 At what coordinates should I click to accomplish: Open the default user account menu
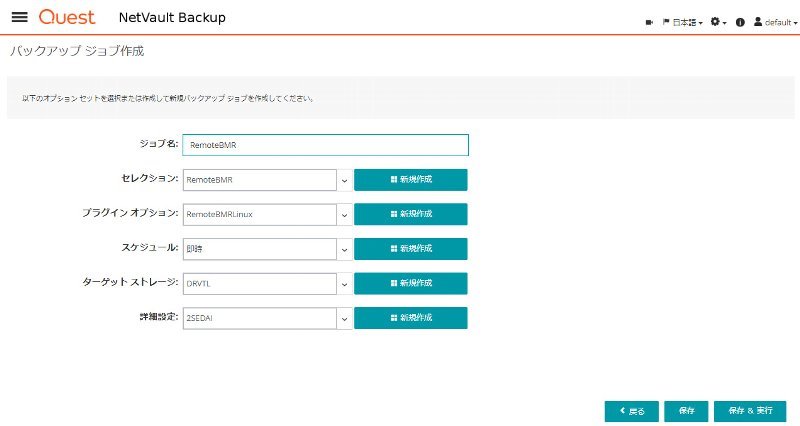point(776,22)
